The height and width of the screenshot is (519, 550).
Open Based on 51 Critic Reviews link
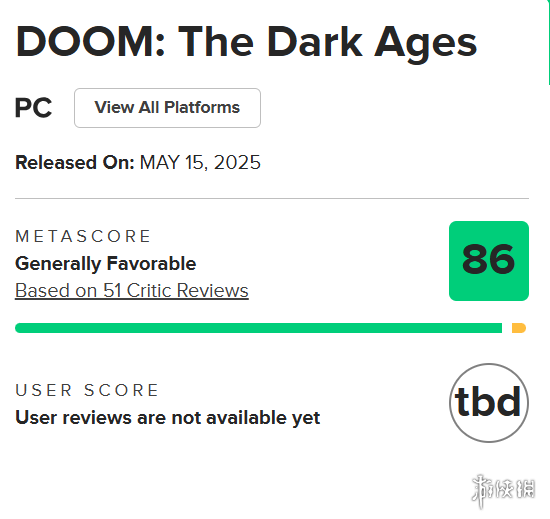click(x=132, y=291)
